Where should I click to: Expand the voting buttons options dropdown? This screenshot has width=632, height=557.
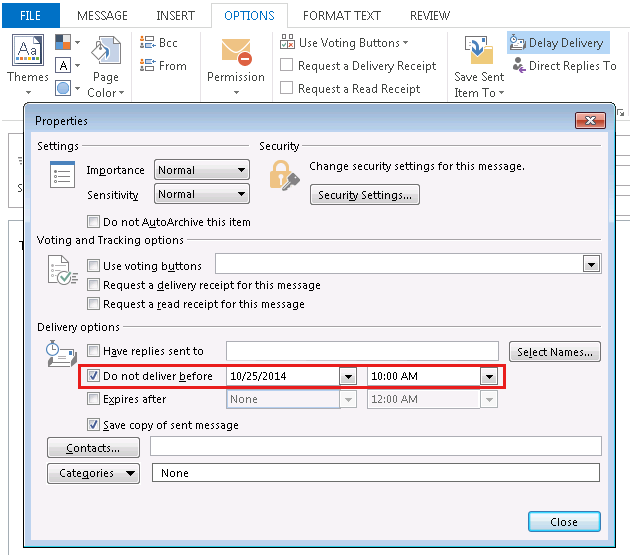pos(591,264)
